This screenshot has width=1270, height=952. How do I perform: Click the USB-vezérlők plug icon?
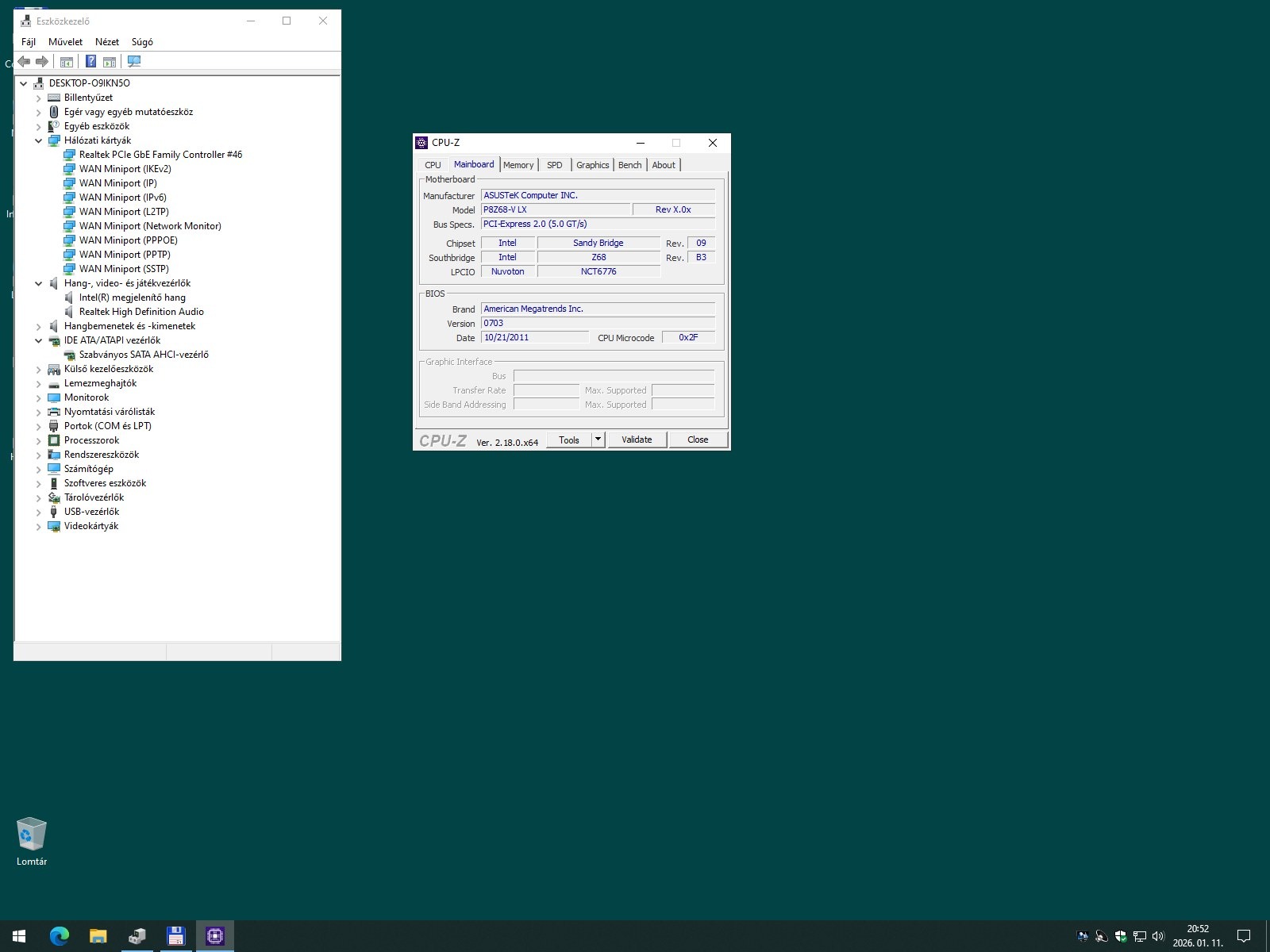pos(54,512)
